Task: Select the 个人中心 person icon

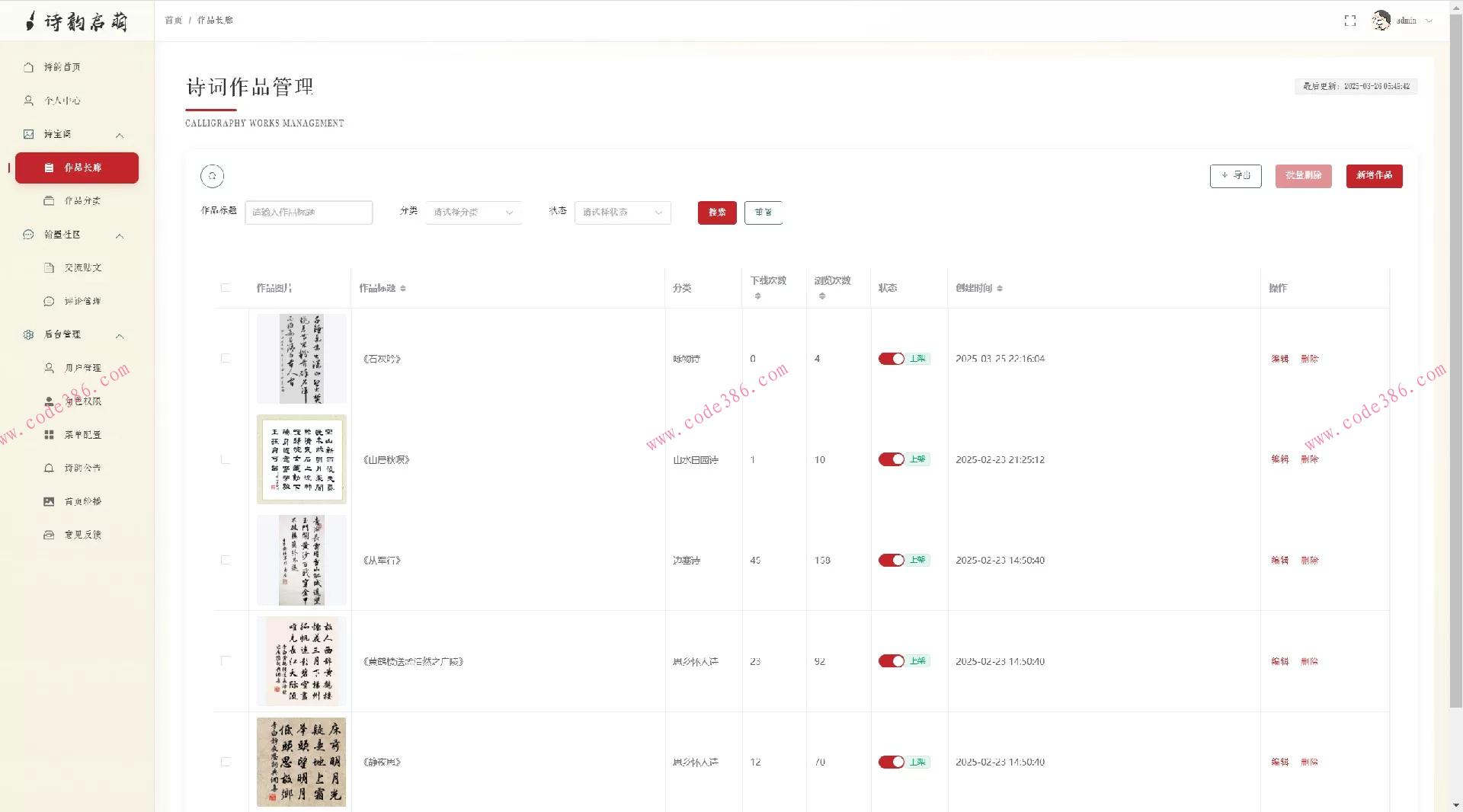Action: tap(29, 100)
